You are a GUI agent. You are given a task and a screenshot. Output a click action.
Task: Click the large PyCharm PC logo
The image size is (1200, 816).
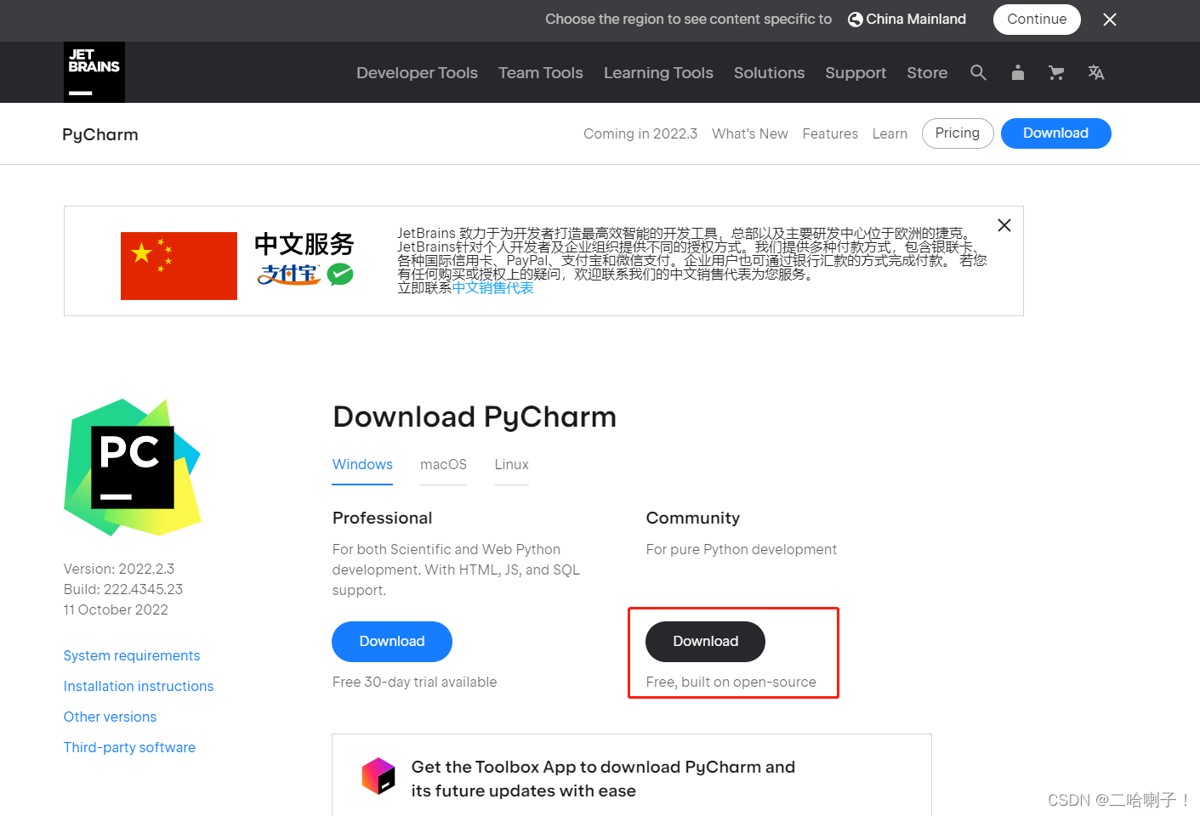tap(133, 467)
